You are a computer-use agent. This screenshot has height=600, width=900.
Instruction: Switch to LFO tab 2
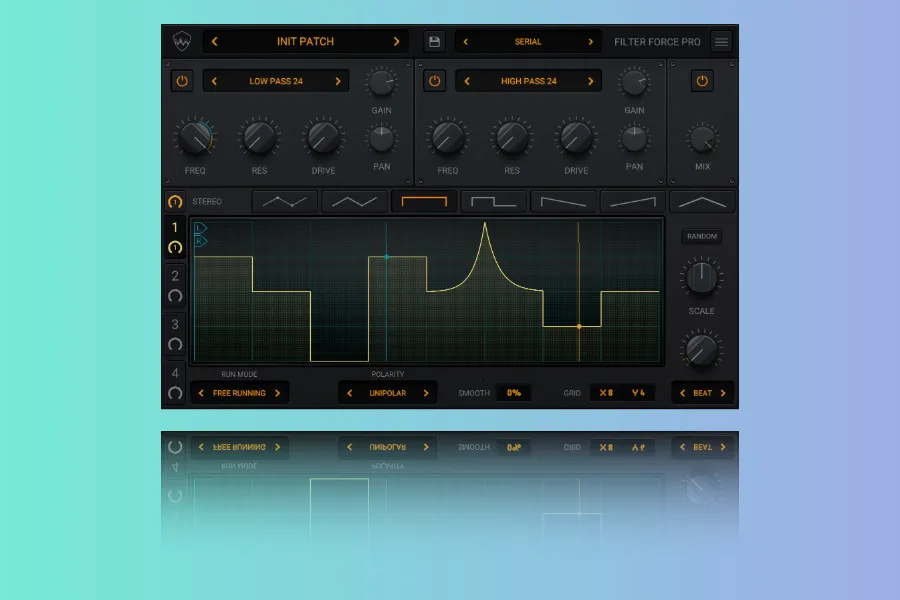[x=175, y=285]
